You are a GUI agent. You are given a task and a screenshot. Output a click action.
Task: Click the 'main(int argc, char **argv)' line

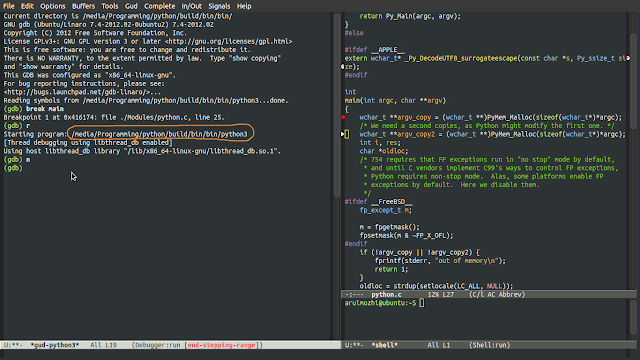pyautogui.click(x=395, y=100)
